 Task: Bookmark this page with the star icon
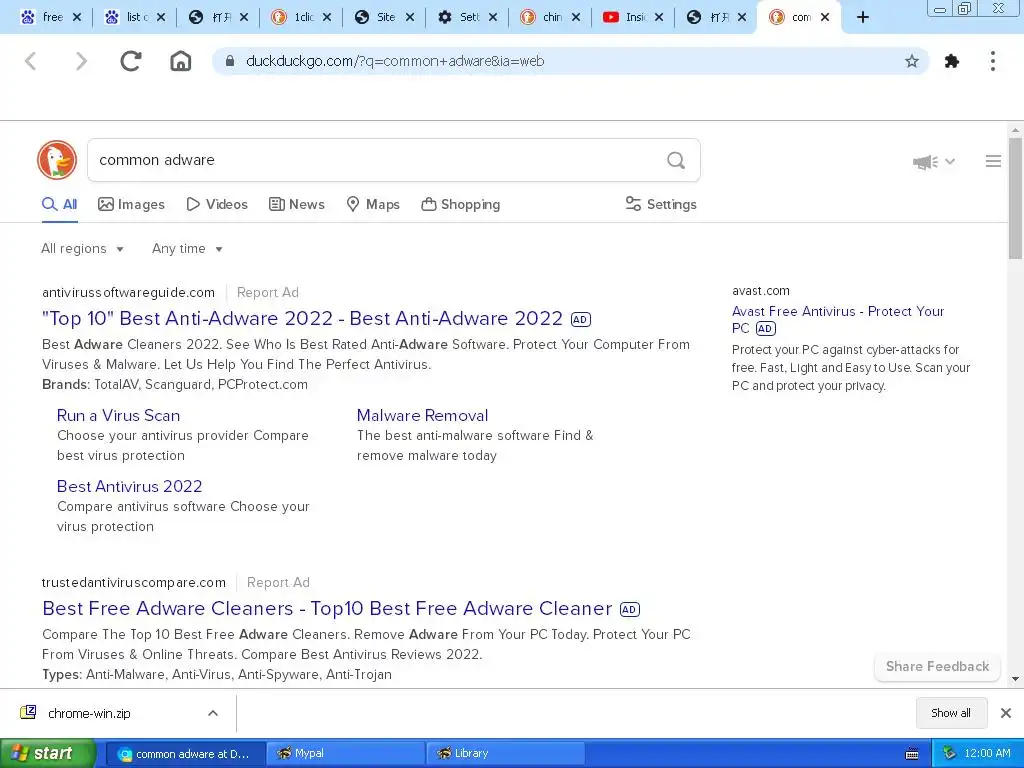pos(912,61)
